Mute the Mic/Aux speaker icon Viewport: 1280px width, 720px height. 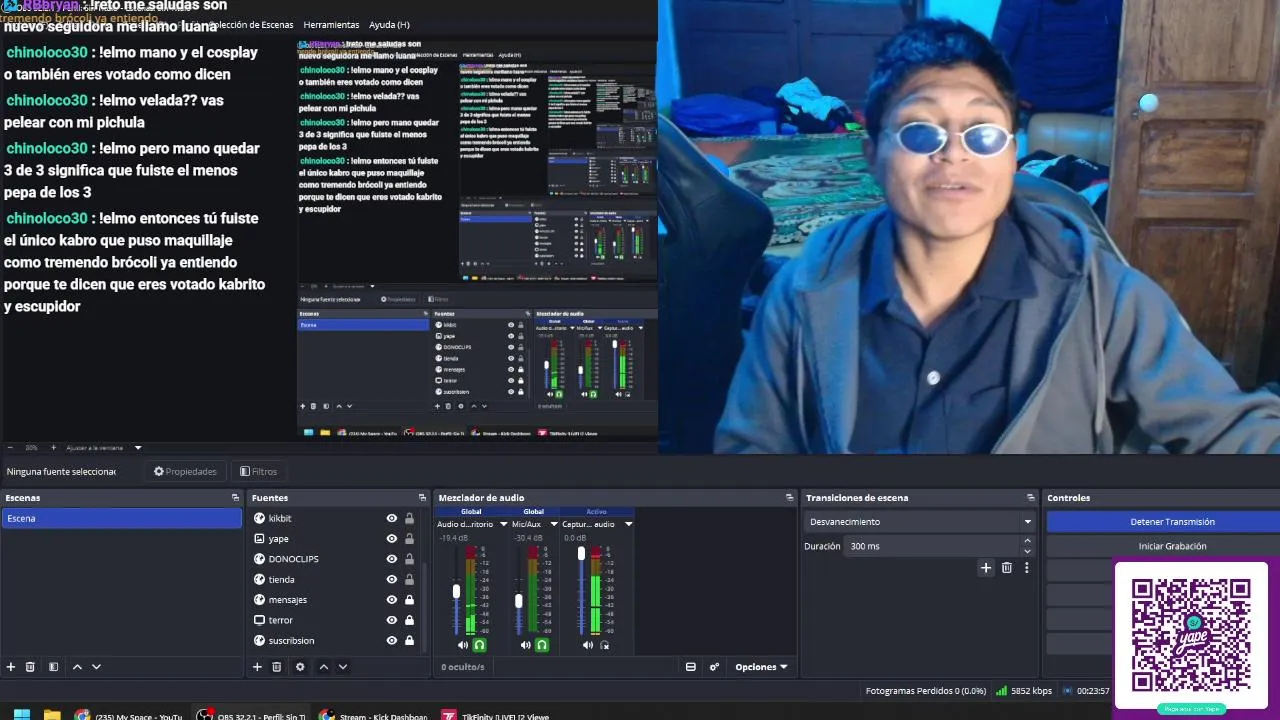click(525, 645)
